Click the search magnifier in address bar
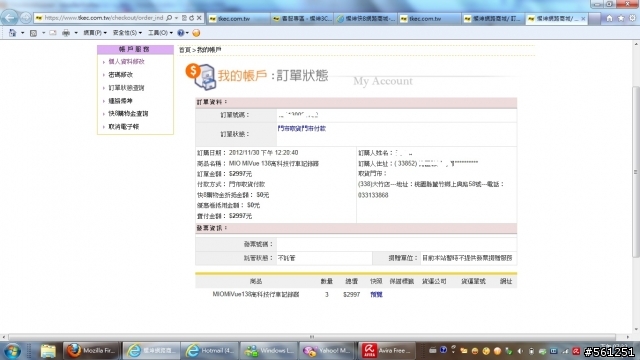This screenshot has width=640, height=360. [x=169, y=18]
